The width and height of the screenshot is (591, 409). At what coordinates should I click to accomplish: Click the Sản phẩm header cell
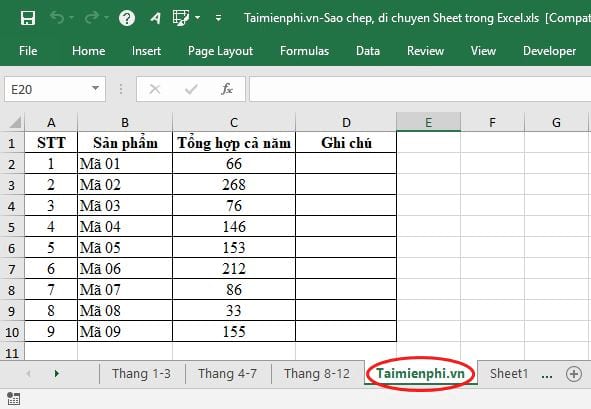125,142
